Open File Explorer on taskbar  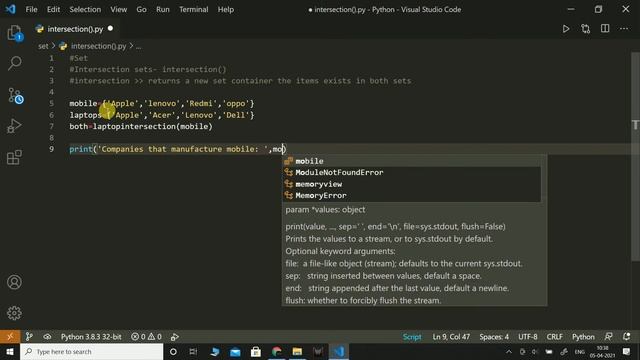pyautogui.click(x=297, y=351)
